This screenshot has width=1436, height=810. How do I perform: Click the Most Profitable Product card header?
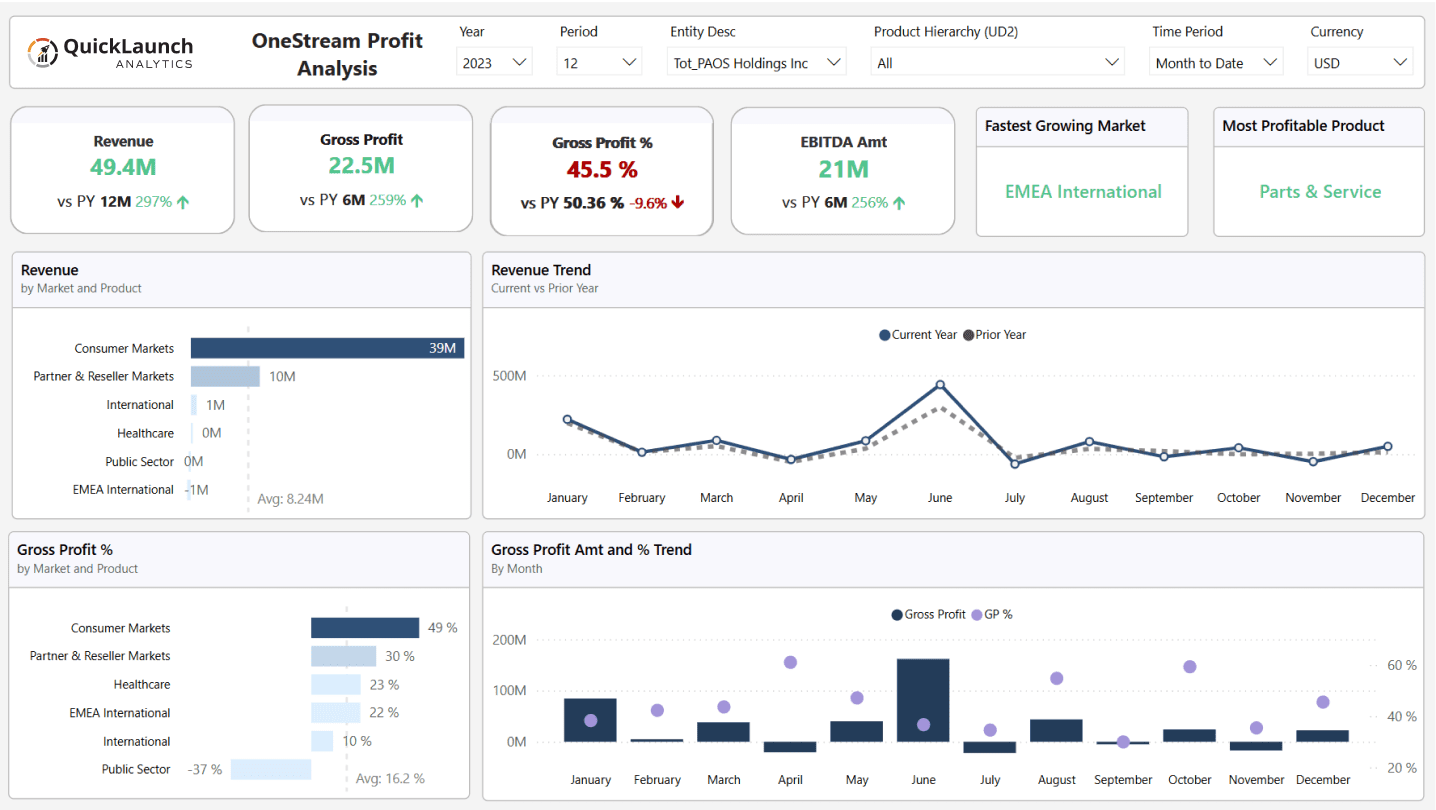tap(1318, 127)
